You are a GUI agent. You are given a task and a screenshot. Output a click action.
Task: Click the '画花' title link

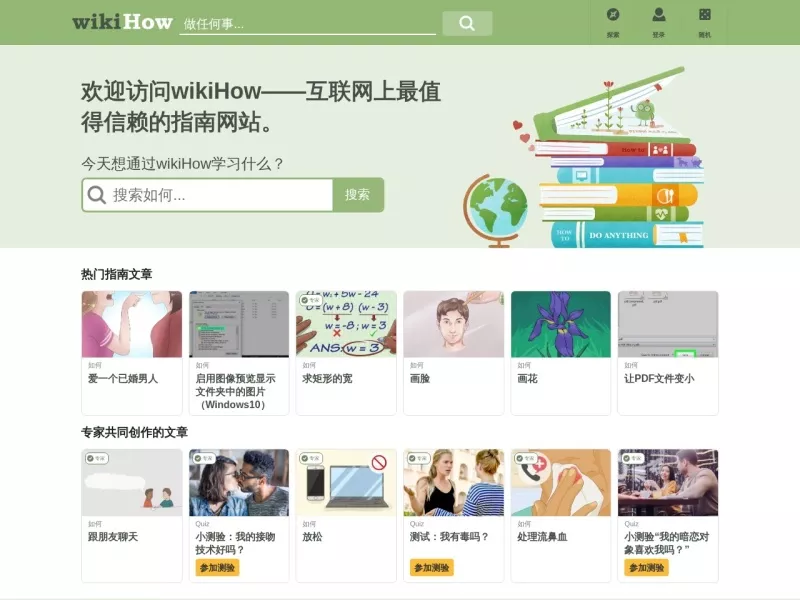click(x=527, y=379)
